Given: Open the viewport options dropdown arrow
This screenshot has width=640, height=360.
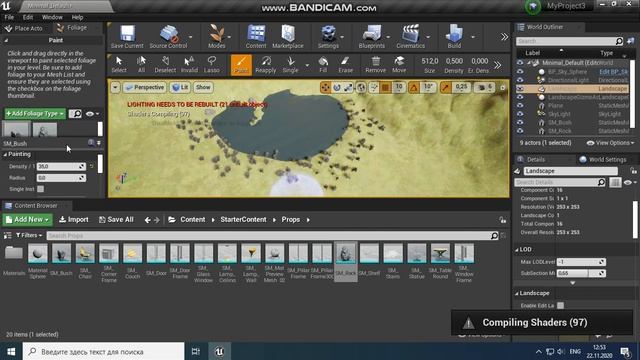Looking at the screenshot, I should point(116,87).
